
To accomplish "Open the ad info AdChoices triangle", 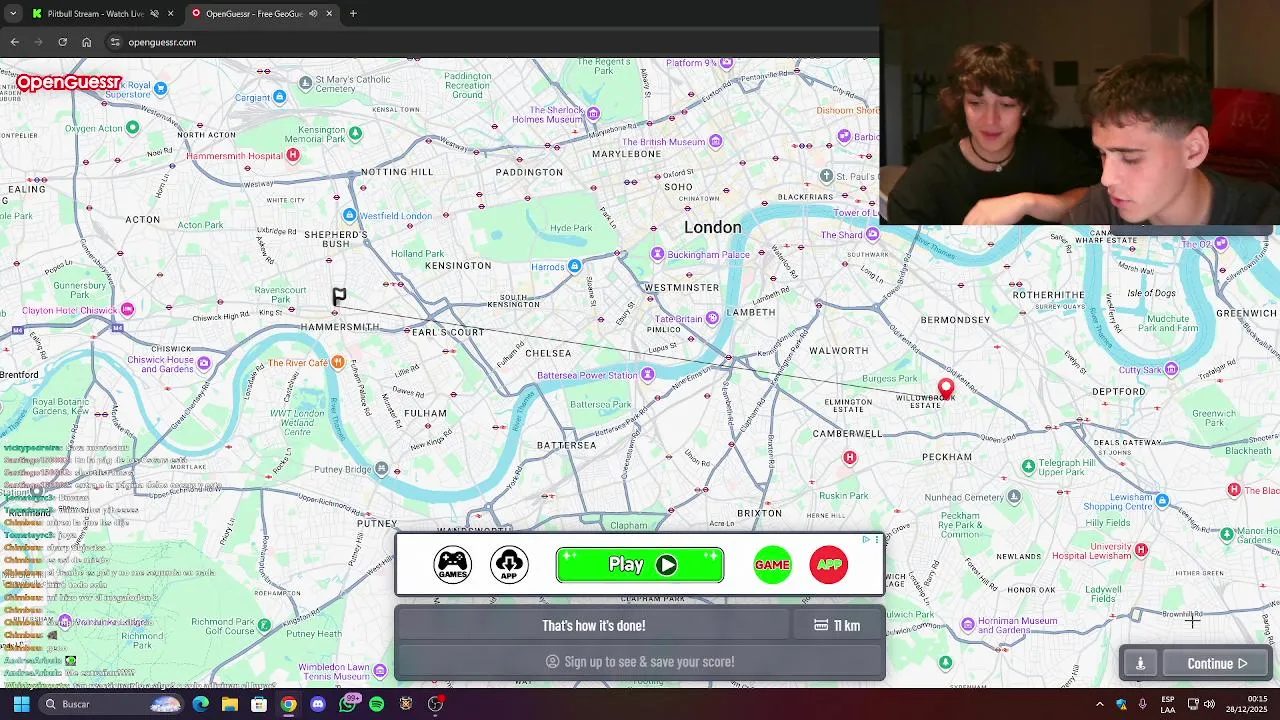I will click(866, 540).
